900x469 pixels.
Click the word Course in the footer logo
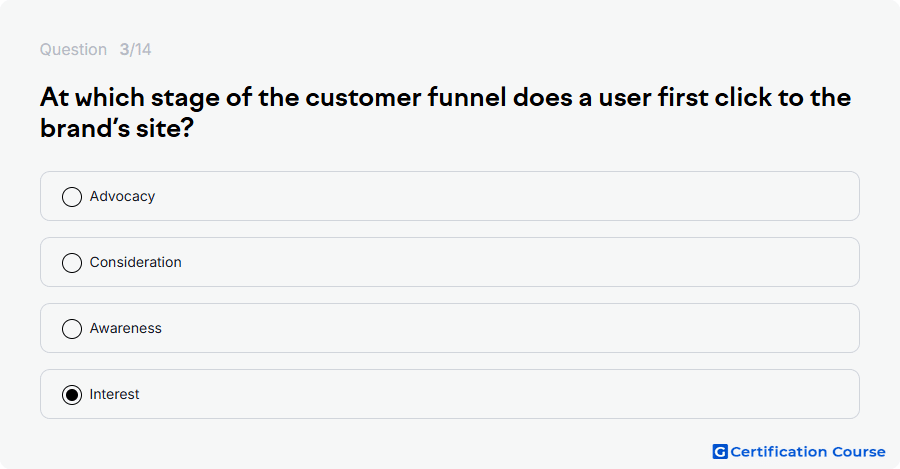point(859,452)
